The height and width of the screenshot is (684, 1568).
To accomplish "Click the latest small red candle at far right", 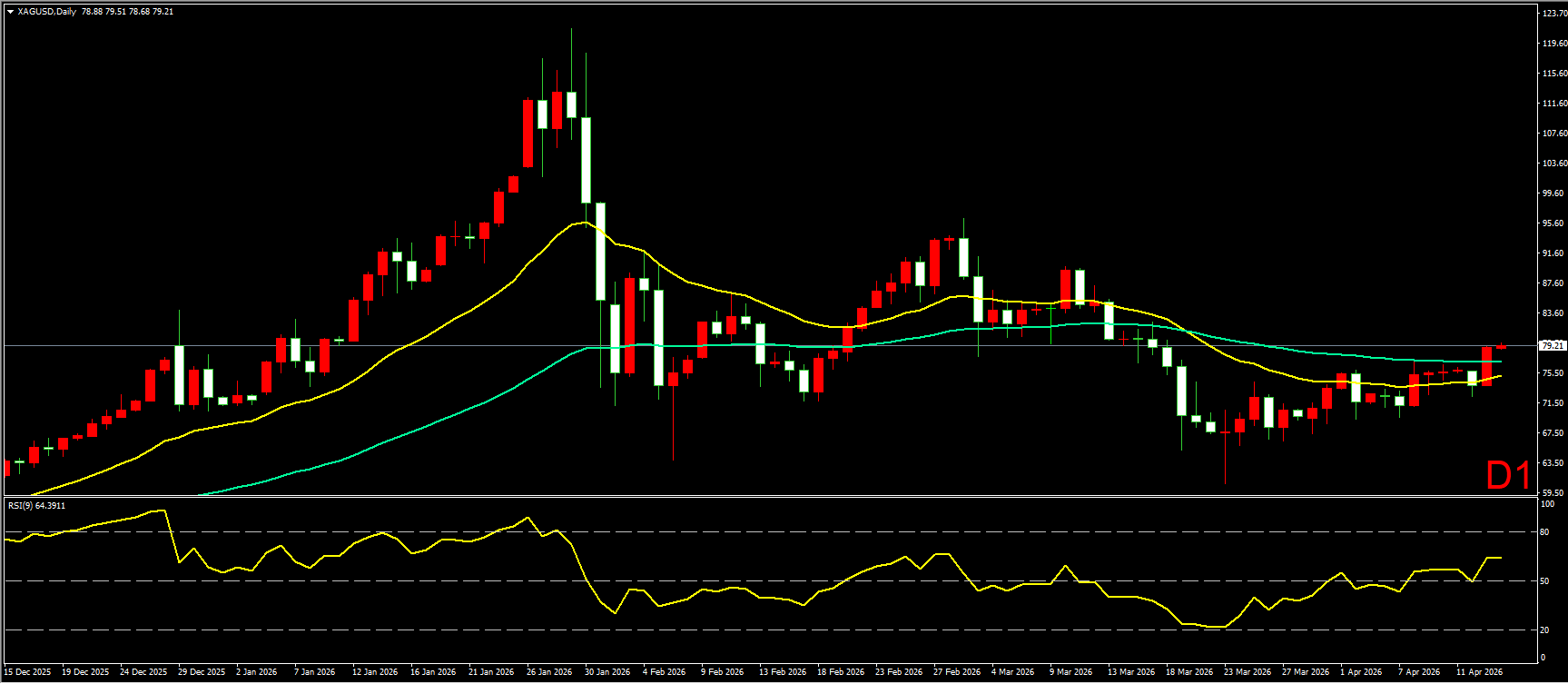I will coord(1502,346).
